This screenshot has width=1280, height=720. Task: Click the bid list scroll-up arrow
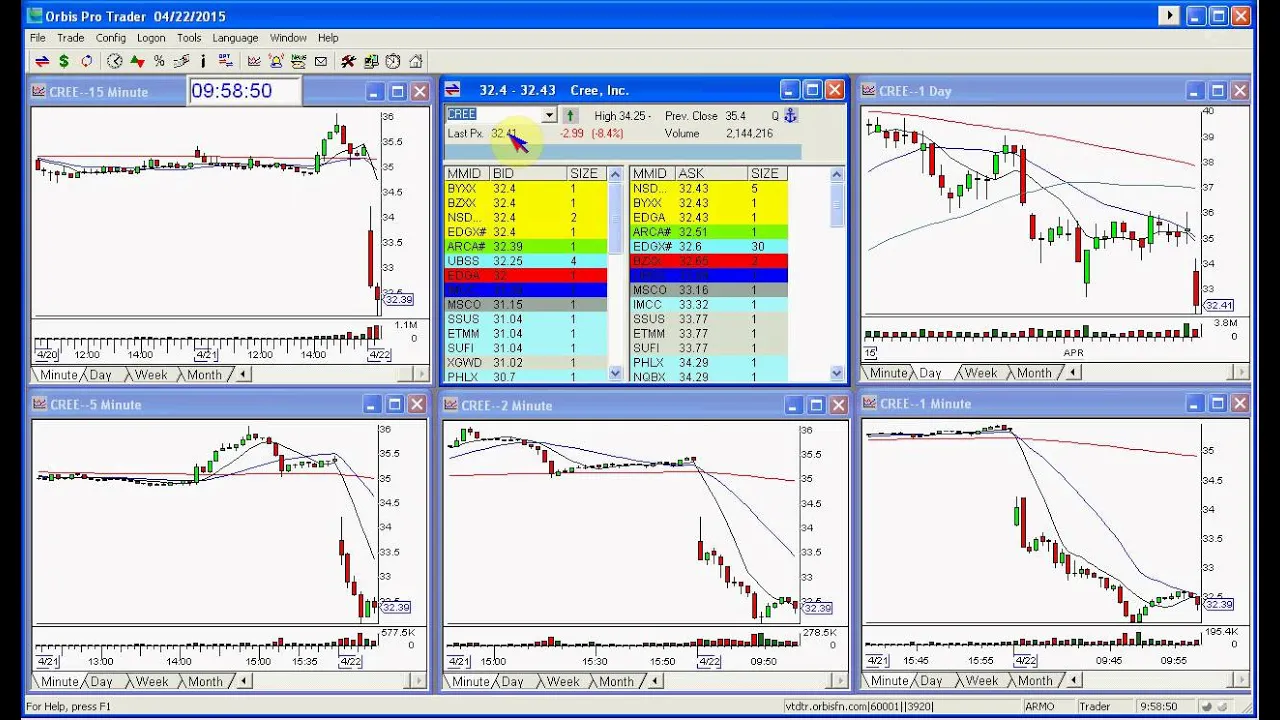click(615, 174)
